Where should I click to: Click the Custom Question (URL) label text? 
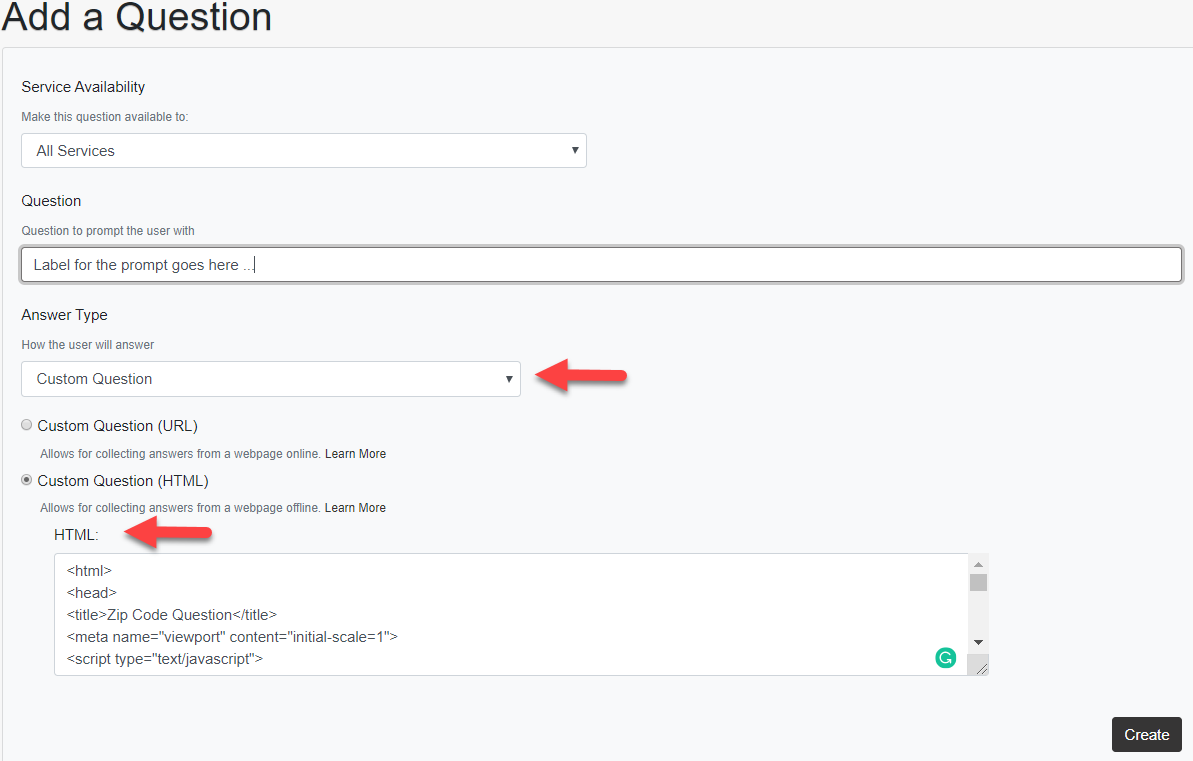(117, 426)
